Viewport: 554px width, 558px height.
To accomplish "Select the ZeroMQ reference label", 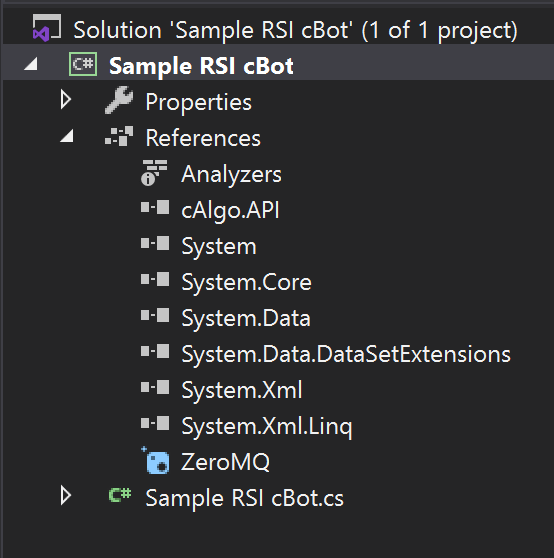I will point(225,462).
